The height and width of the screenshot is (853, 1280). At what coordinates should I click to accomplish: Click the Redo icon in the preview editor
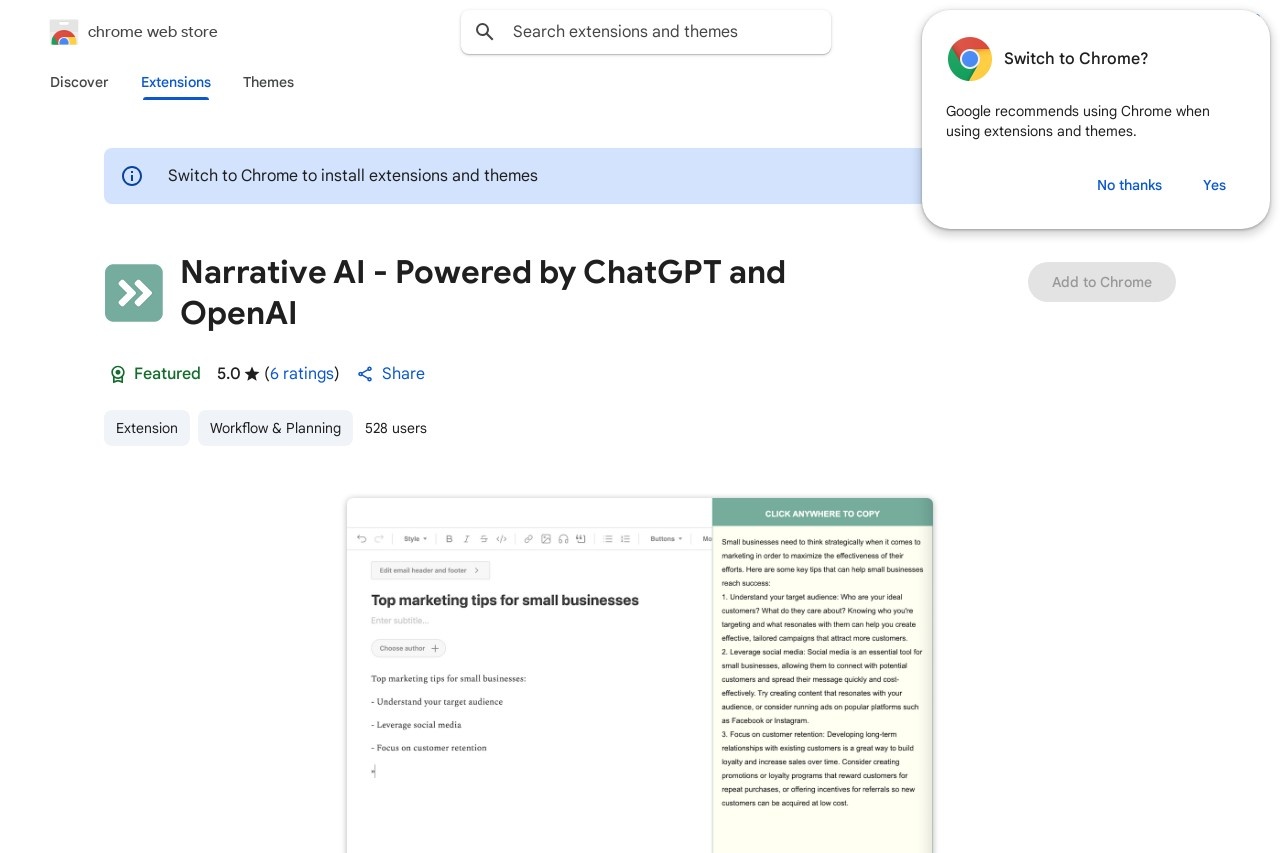coord(379,539)
